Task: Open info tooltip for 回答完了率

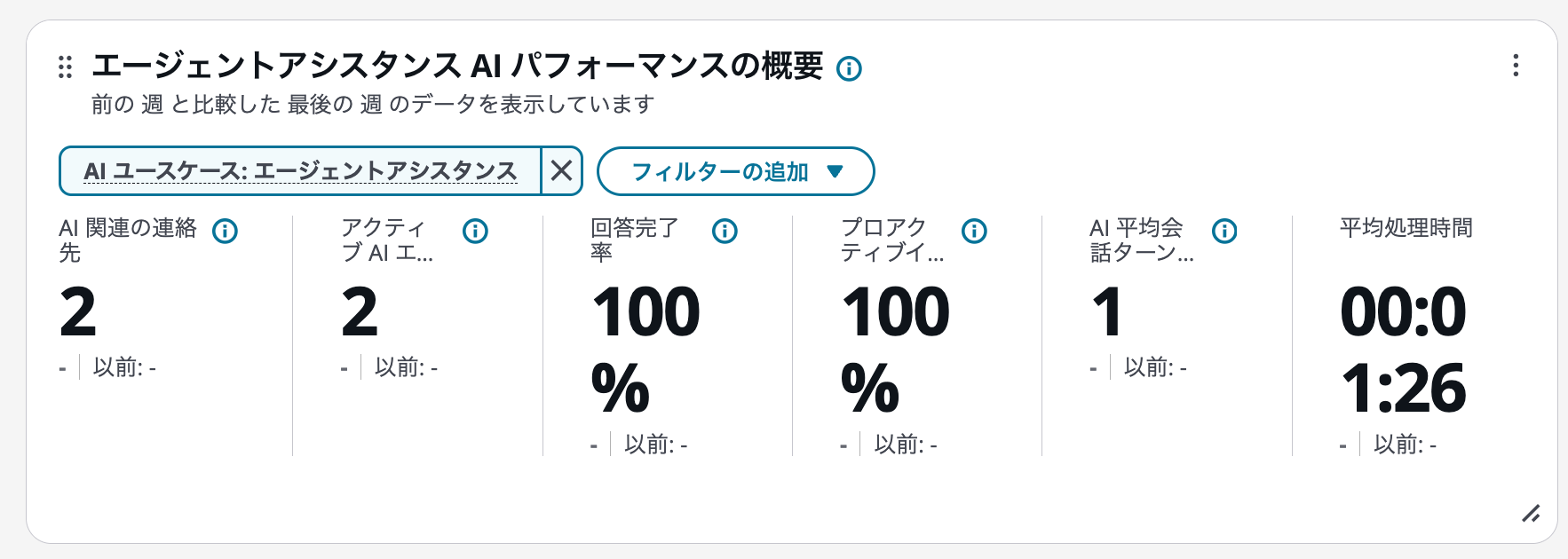Action: (725, 232)
